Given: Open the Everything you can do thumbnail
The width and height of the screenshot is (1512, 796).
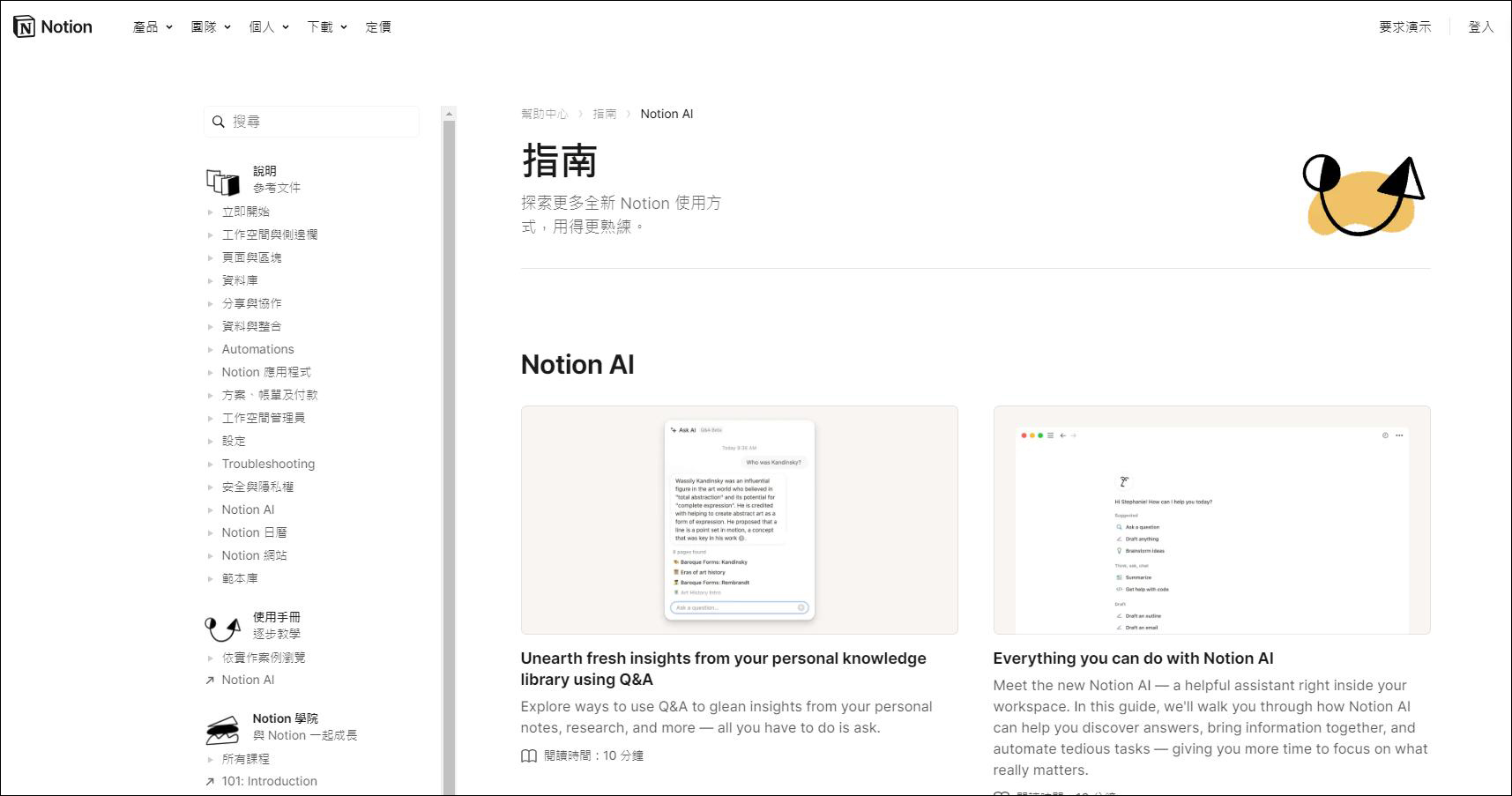Looking at the screenshot, I should (x=1211, y=520).
